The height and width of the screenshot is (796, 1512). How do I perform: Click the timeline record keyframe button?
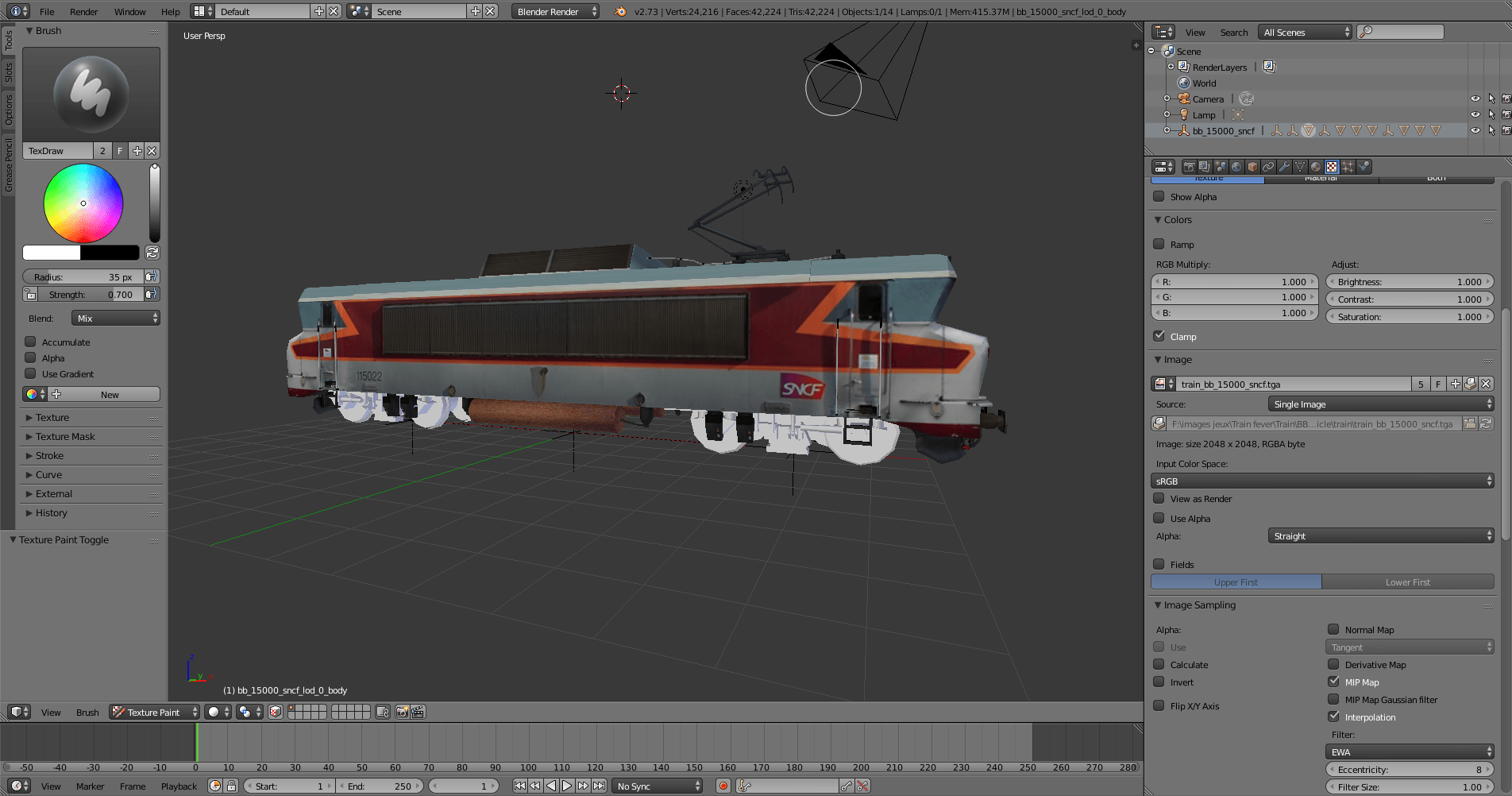723,786
